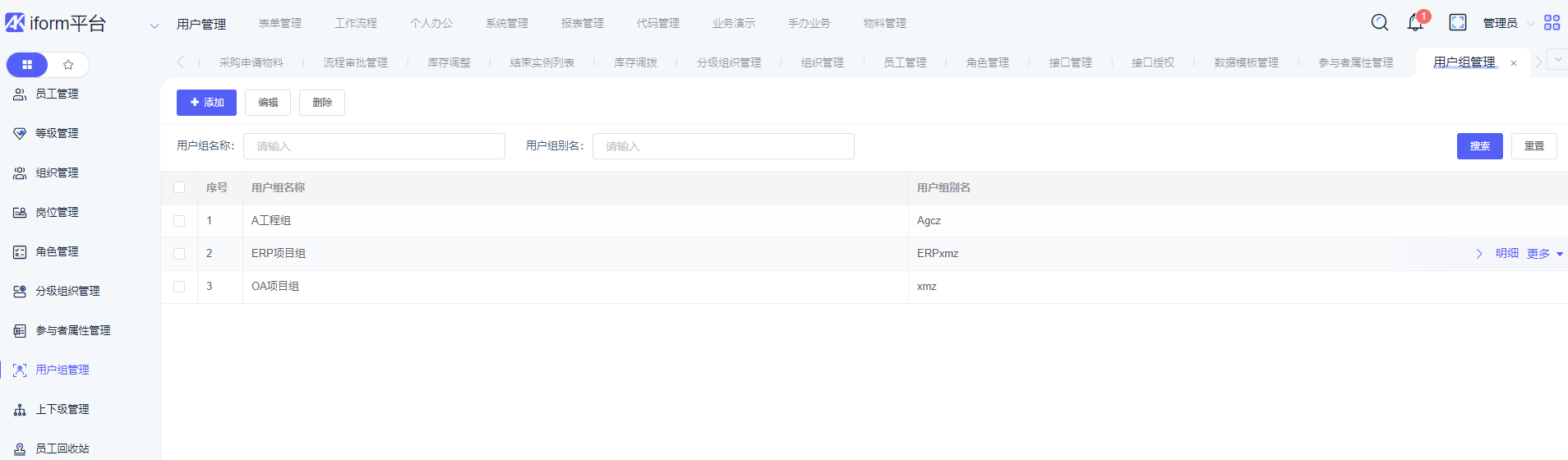This screenshot has width=1568, height=460.
Task: Switch to the favorites star view
Action: click(68, 65)
